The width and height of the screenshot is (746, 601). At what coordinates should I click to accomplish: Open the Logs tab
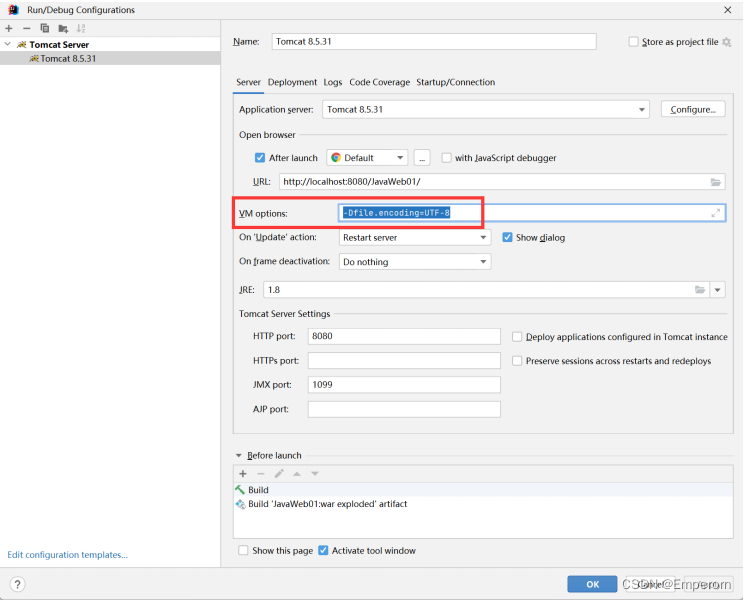click(333, 82)
